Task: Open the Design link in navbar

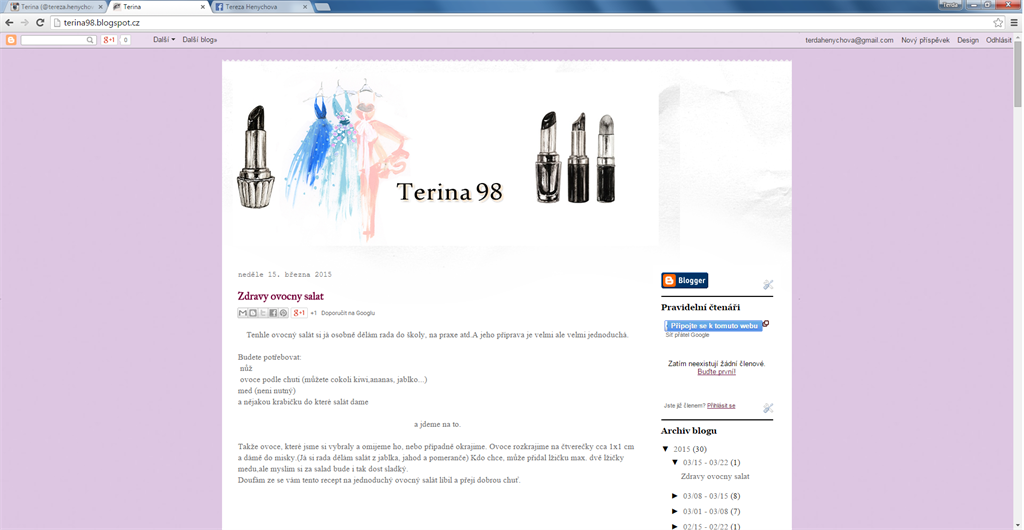Action: click(968, 40)
